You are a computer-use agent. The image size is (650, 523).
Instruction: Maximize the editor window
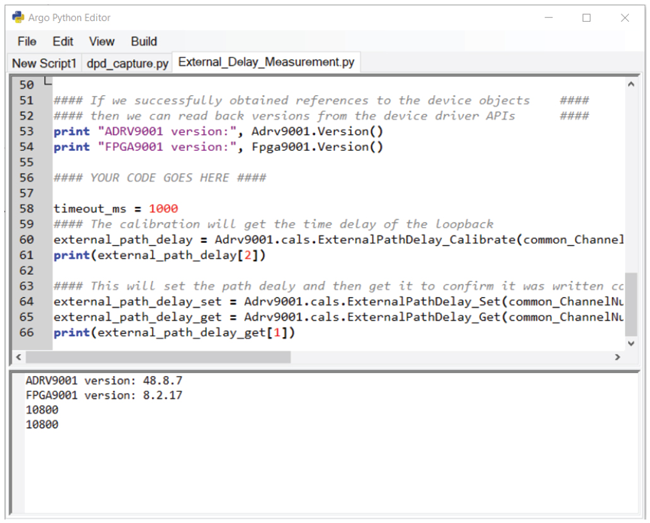(586, 17)
